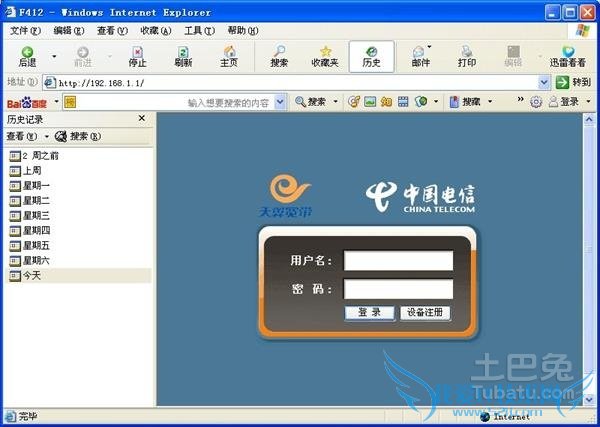Expand the 星期二 history folder
The image size is (600, 427).
pyautogui.click(x=29, y=201)
